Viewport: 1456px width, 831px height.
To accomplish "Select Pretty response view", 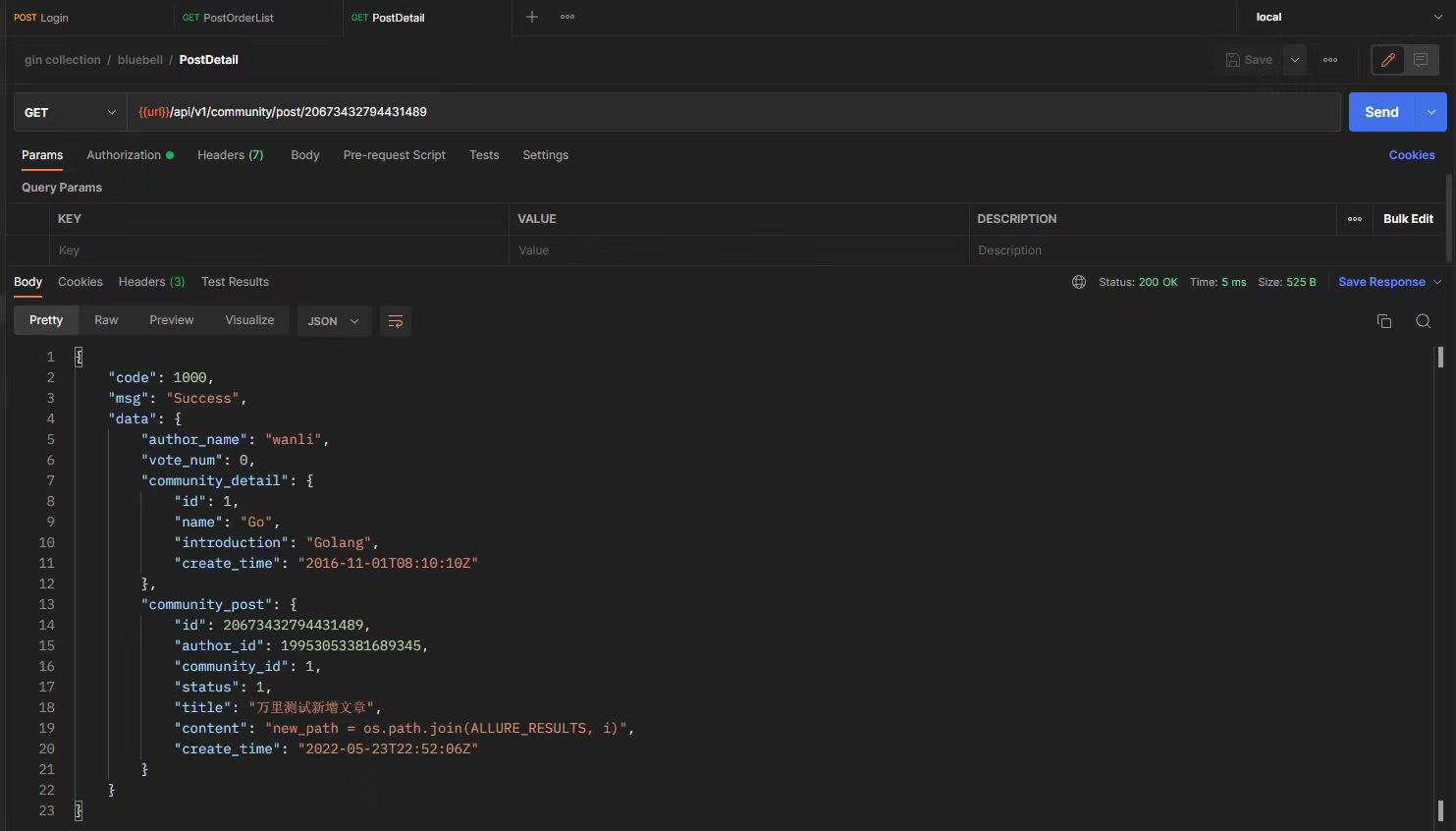I will (46, 320).
